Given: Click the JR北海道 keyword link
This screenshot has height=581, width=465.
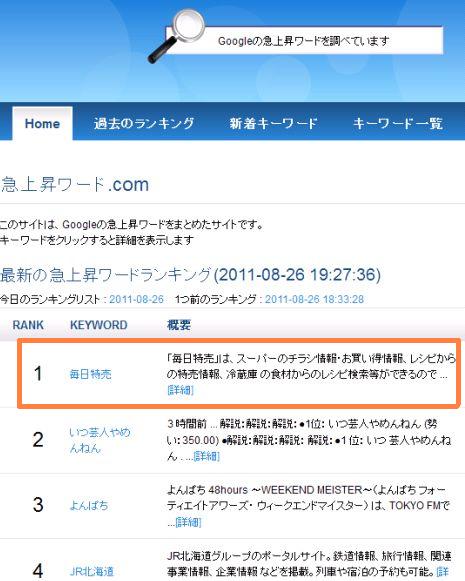Looking at the screenshot, I should pos(92,571).
